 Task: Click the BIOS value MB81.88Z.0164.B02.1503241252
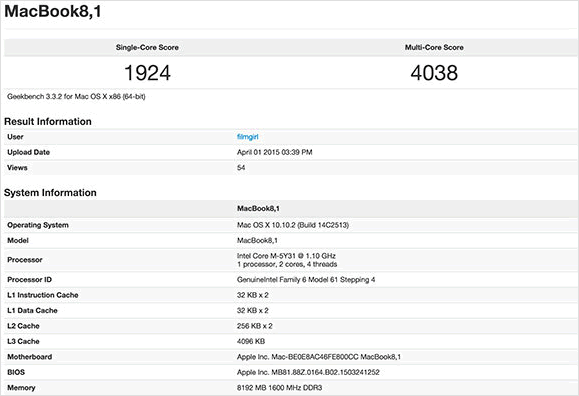(x=308, y=372)
